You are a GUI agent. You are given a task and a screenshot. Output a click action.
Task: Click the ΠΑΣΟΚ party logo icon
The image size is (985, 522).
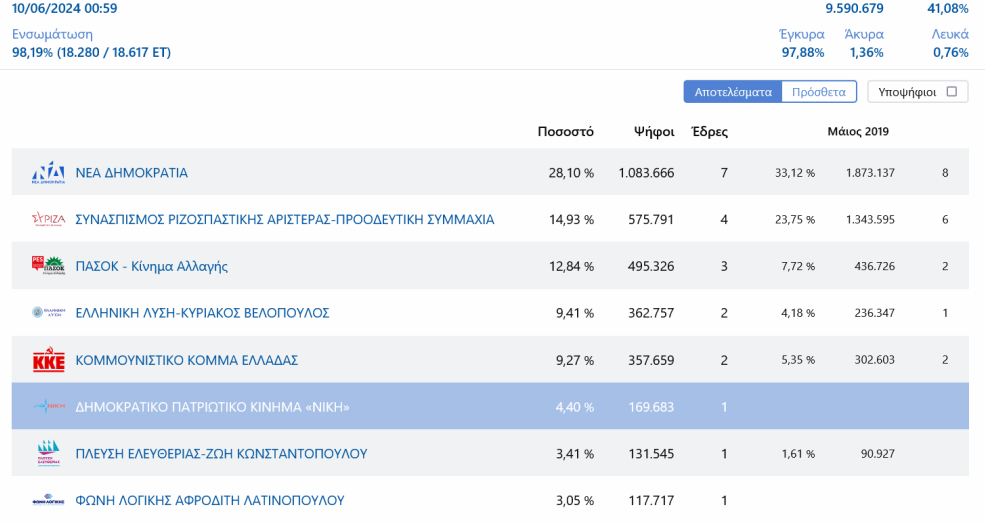coord(48,266)
